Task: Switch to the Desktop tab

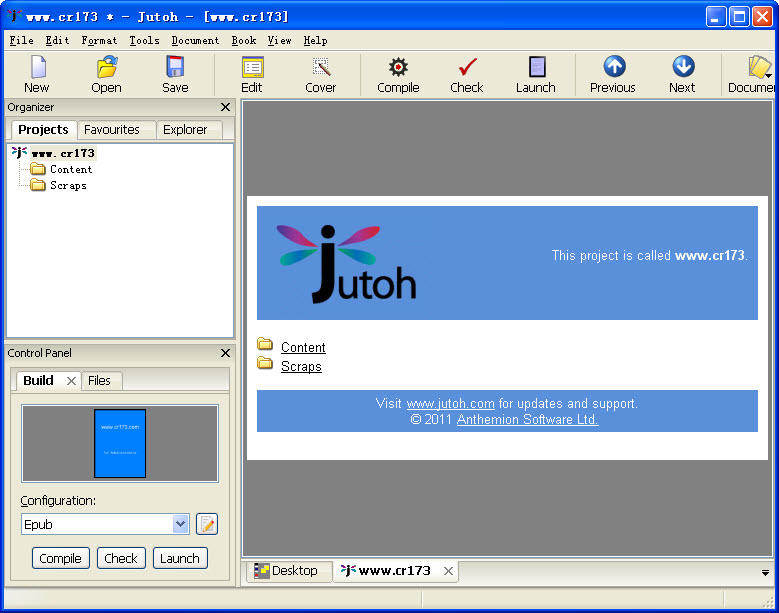Action: (x=288, y=571)
